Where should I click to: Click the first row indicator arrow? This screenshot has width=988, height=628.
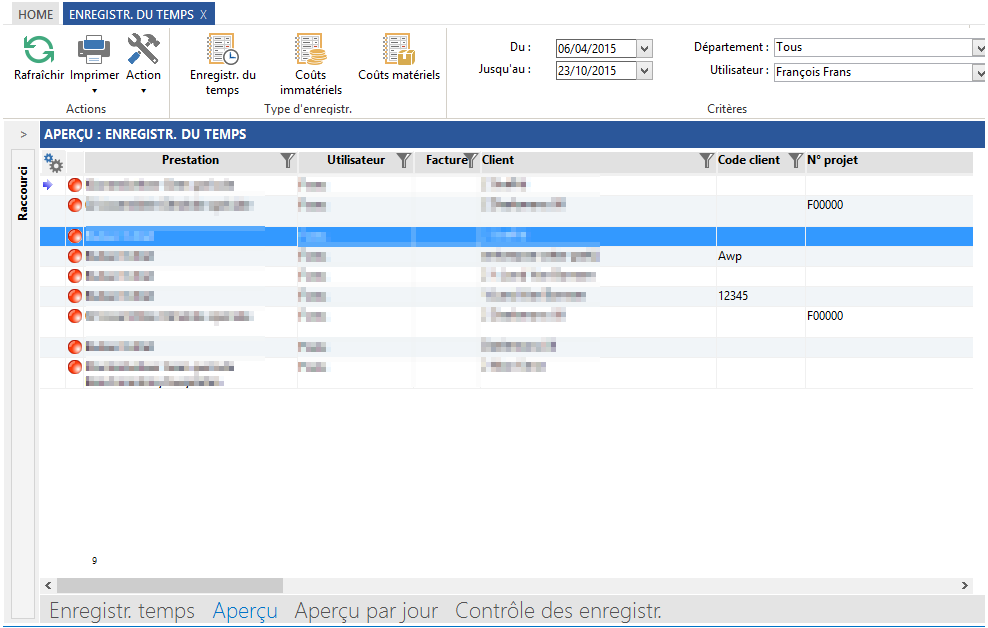point(48,185)
